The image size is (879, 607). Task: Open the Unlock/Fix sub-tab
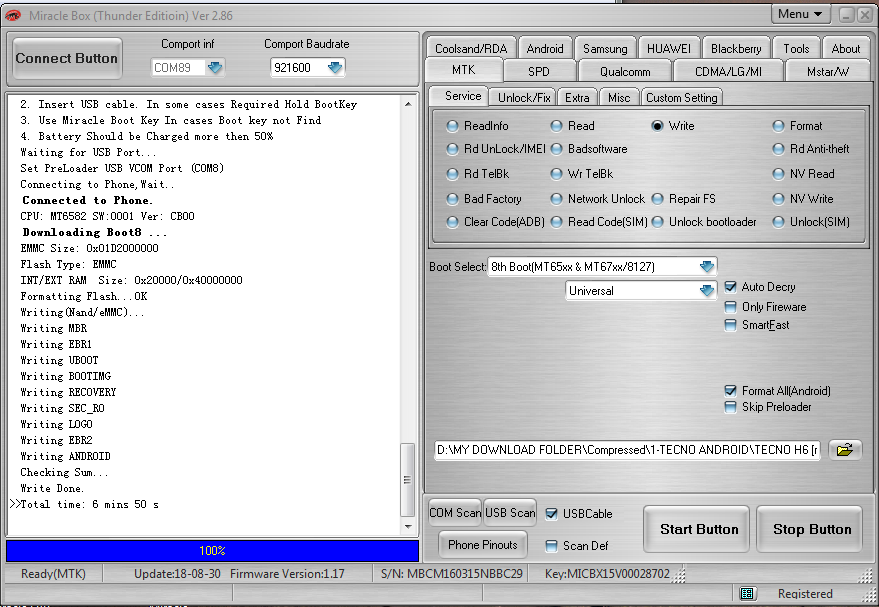coord(524,98)
